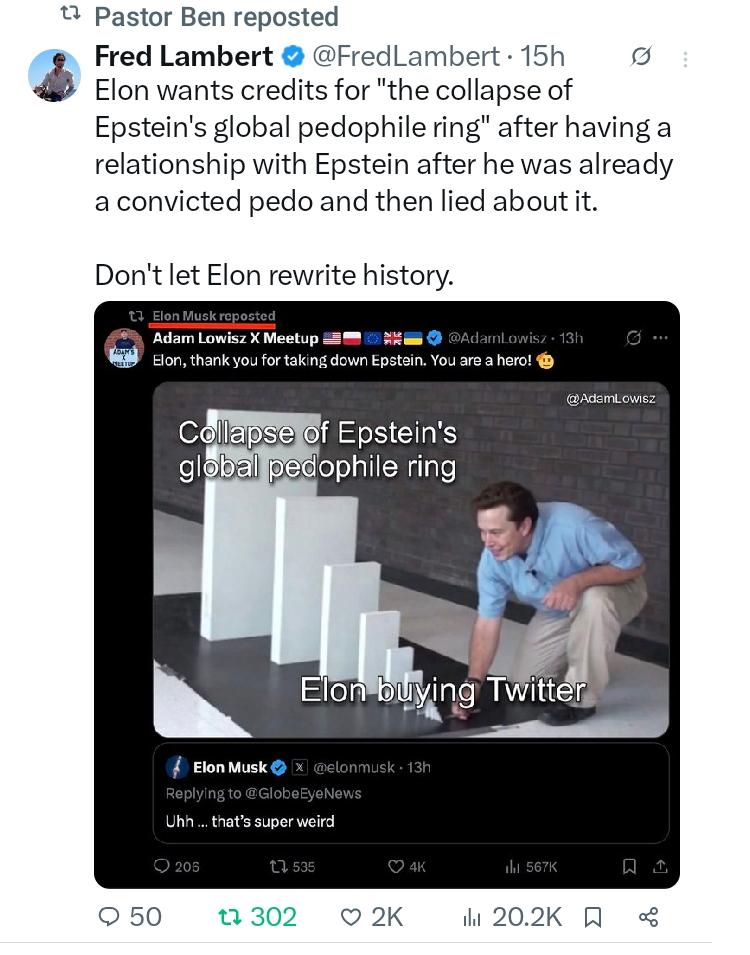Image resolution: width=750 pixels, height=955 pixels.
Task: Click the 2K likes count
Action: click(x=387, y=917)
